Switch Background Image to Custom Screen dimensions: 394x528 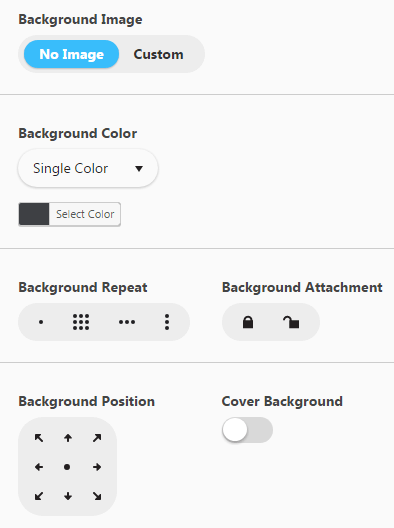[x=159, y=54]
